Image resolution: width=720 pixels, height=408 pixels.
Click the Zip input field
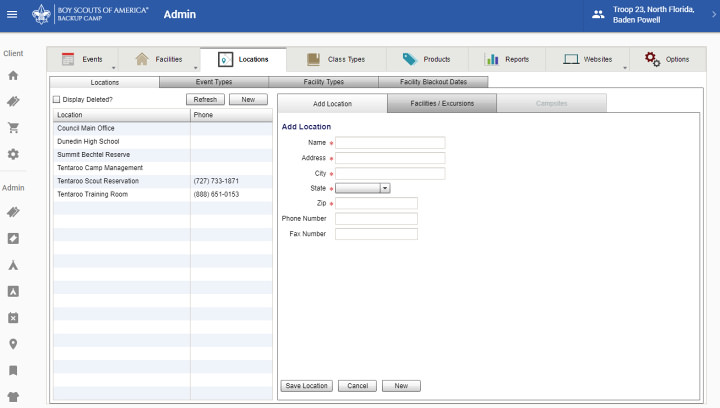pyautogui.click(x=376, y=203)
